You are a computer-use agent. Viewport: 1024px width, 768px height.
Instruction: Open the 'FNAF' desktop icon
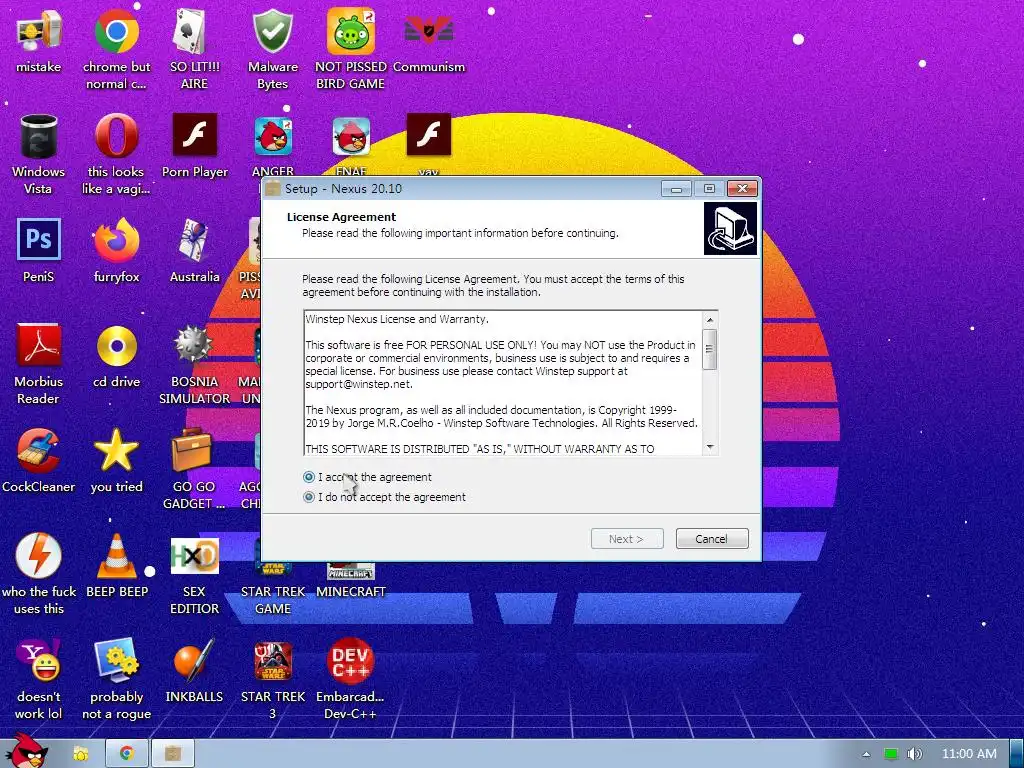coord(351,145)
